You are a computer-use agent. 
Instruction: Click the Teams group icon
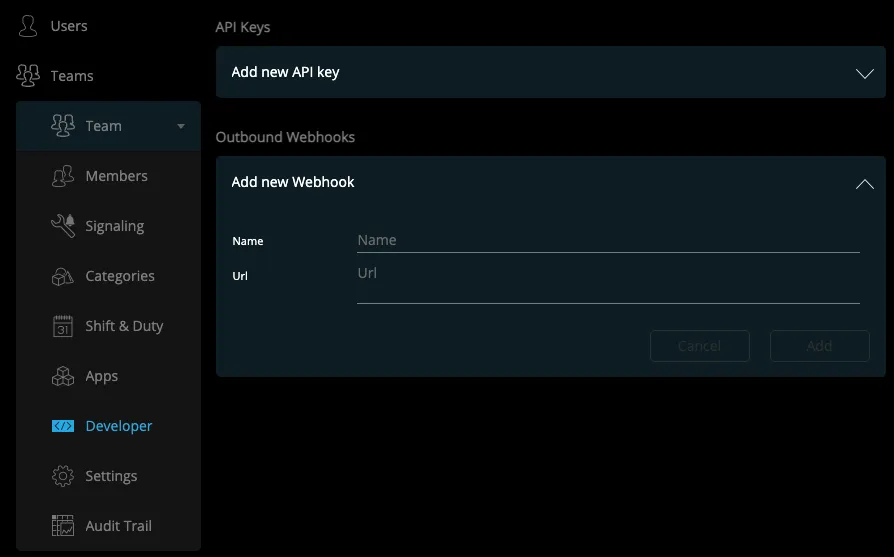coord(28,76)
